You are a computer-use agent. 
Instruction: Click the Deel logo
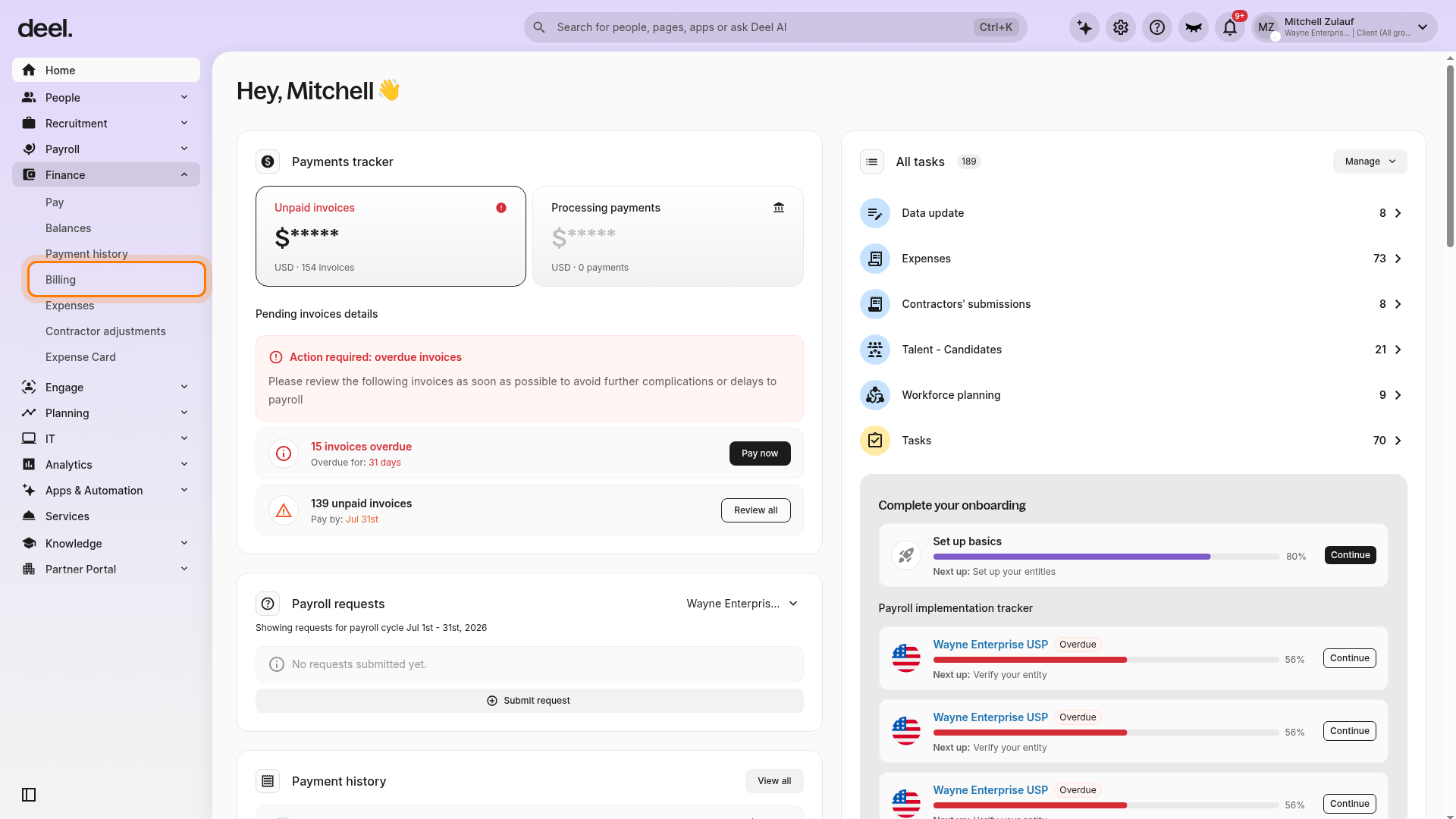click(45, 29)
